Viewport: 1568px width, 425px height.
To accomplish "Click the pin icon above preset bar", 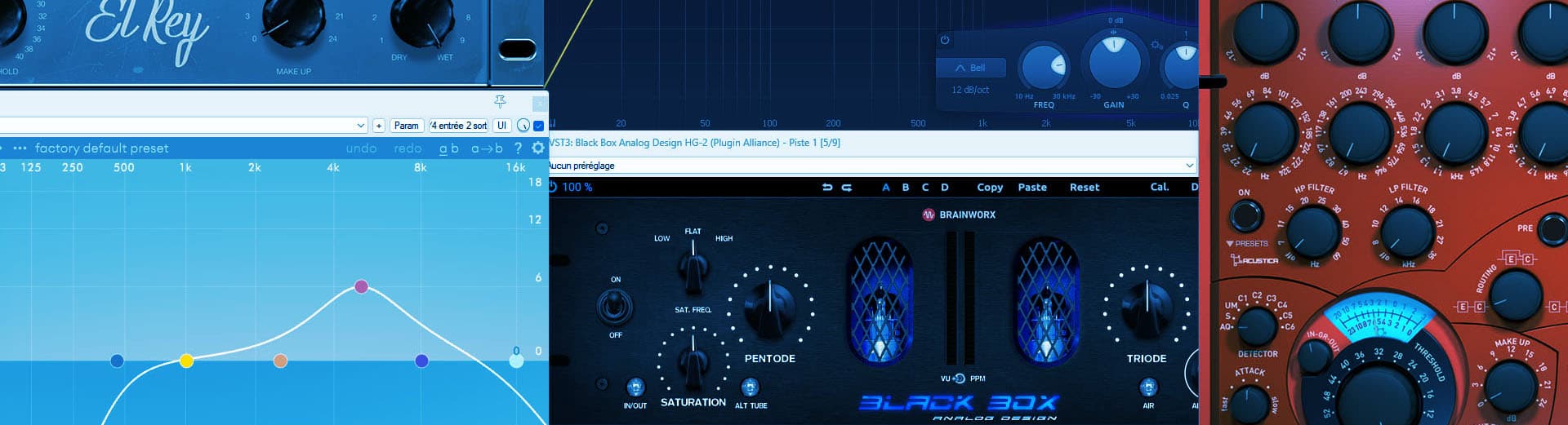I will point(500,101).
